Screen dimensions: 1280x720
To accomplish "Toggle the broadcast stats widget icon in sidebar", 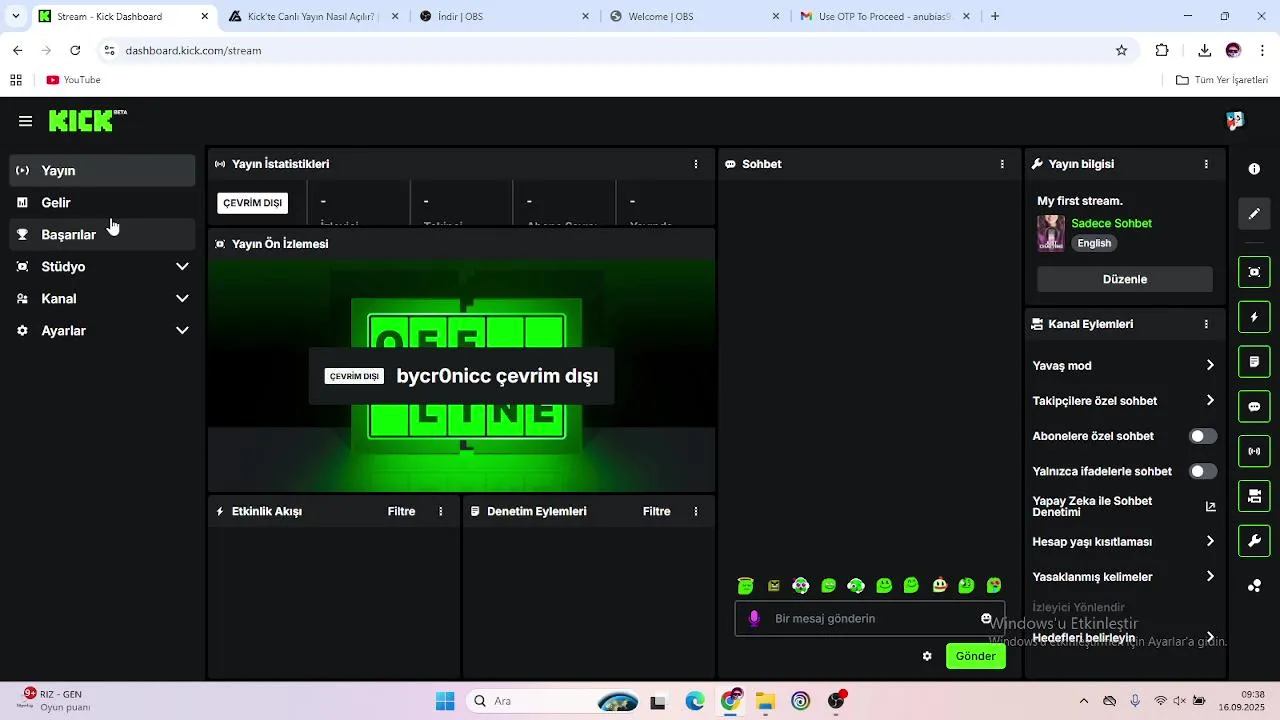I will tap(1254, 451).
